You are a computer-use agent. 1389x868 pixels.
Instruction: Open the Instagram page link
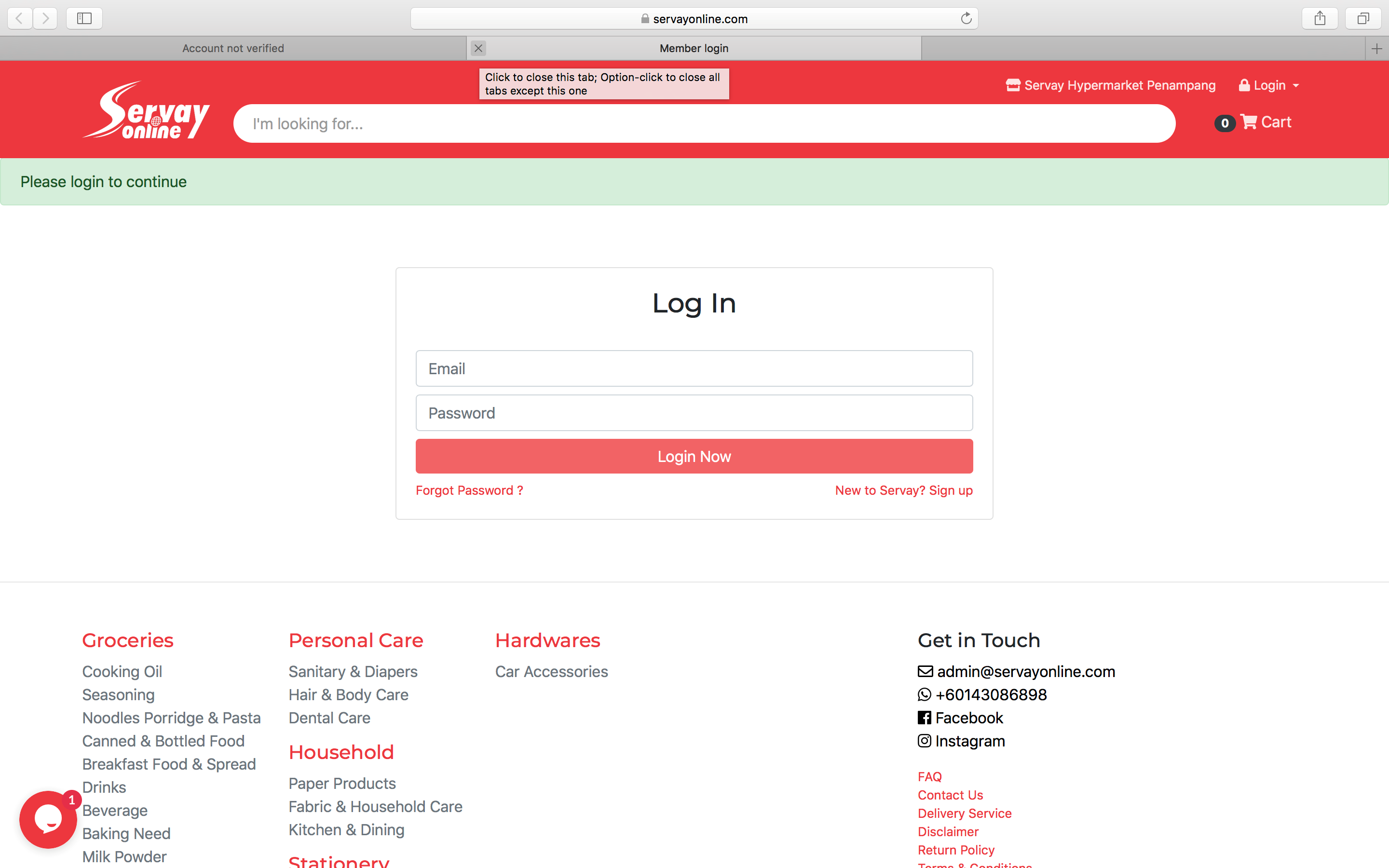pyautogui.click(x=961, y=741)
